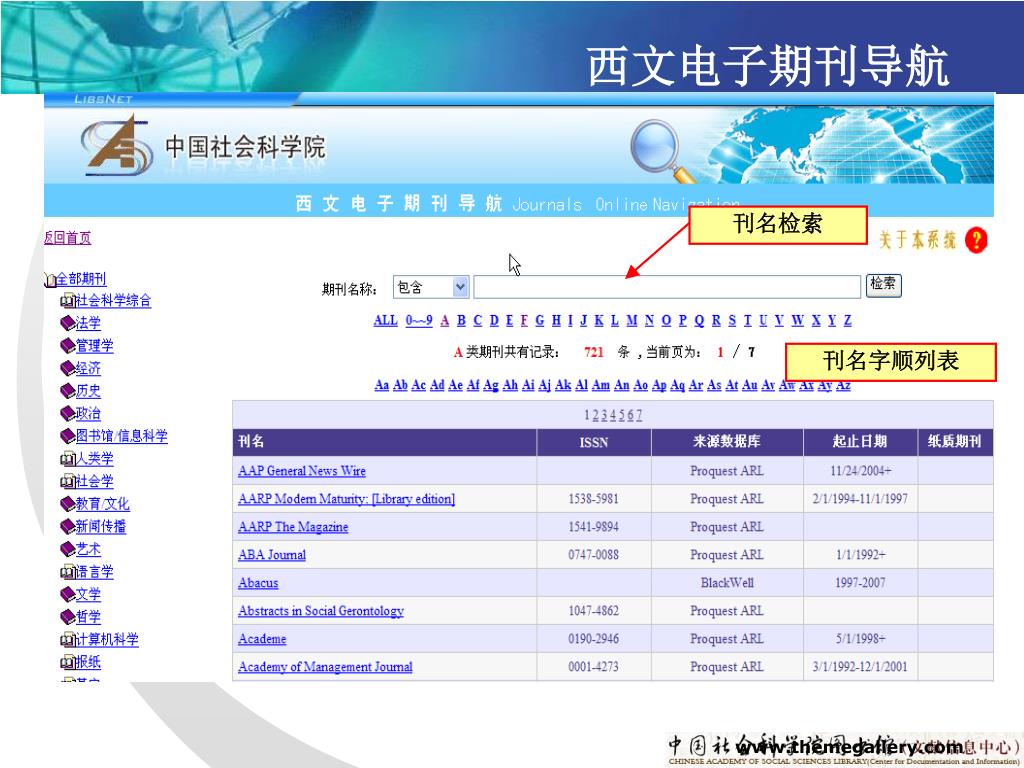The width and height of the screenshot is (1024, 768).
Task: Click the open book icon beside 计算机科学
Action: (x=67, y=640)
